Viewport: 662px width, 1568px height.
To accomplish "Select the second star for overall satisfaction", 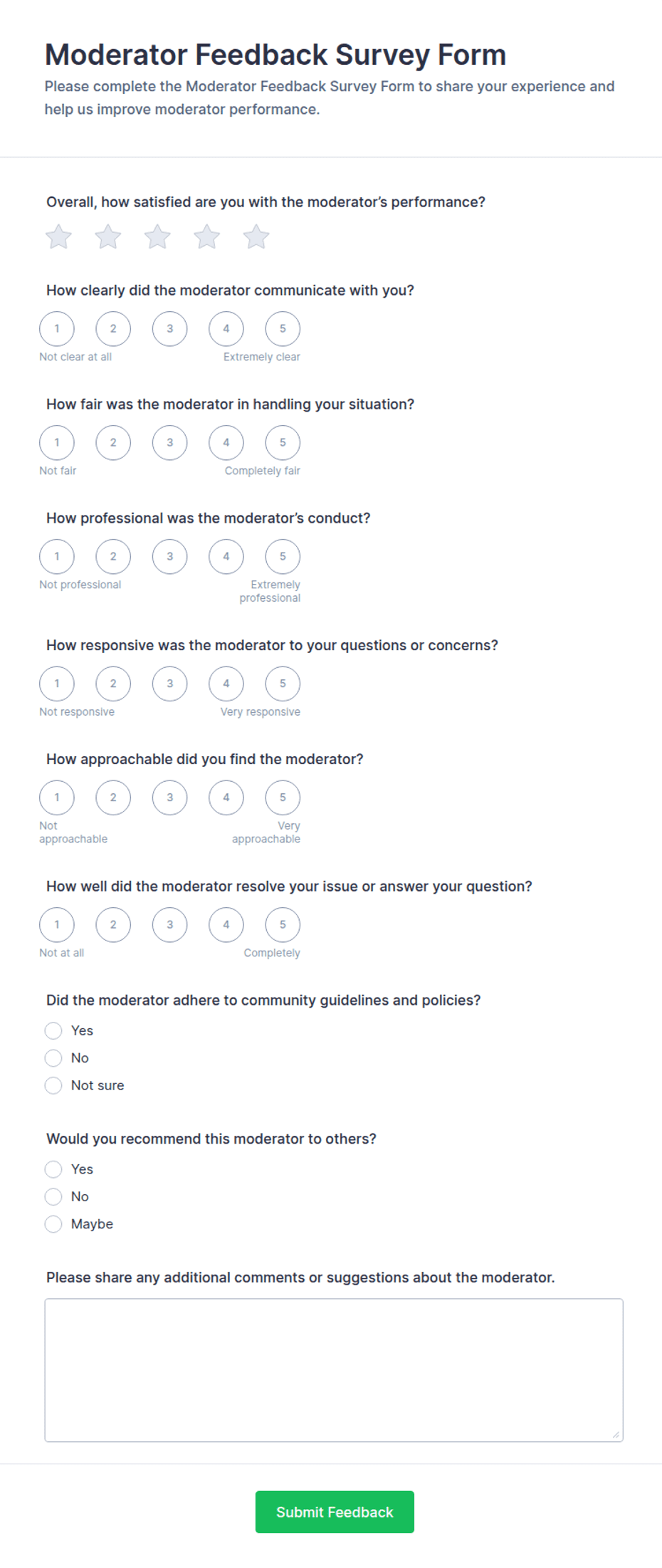I will coord(108,236).
